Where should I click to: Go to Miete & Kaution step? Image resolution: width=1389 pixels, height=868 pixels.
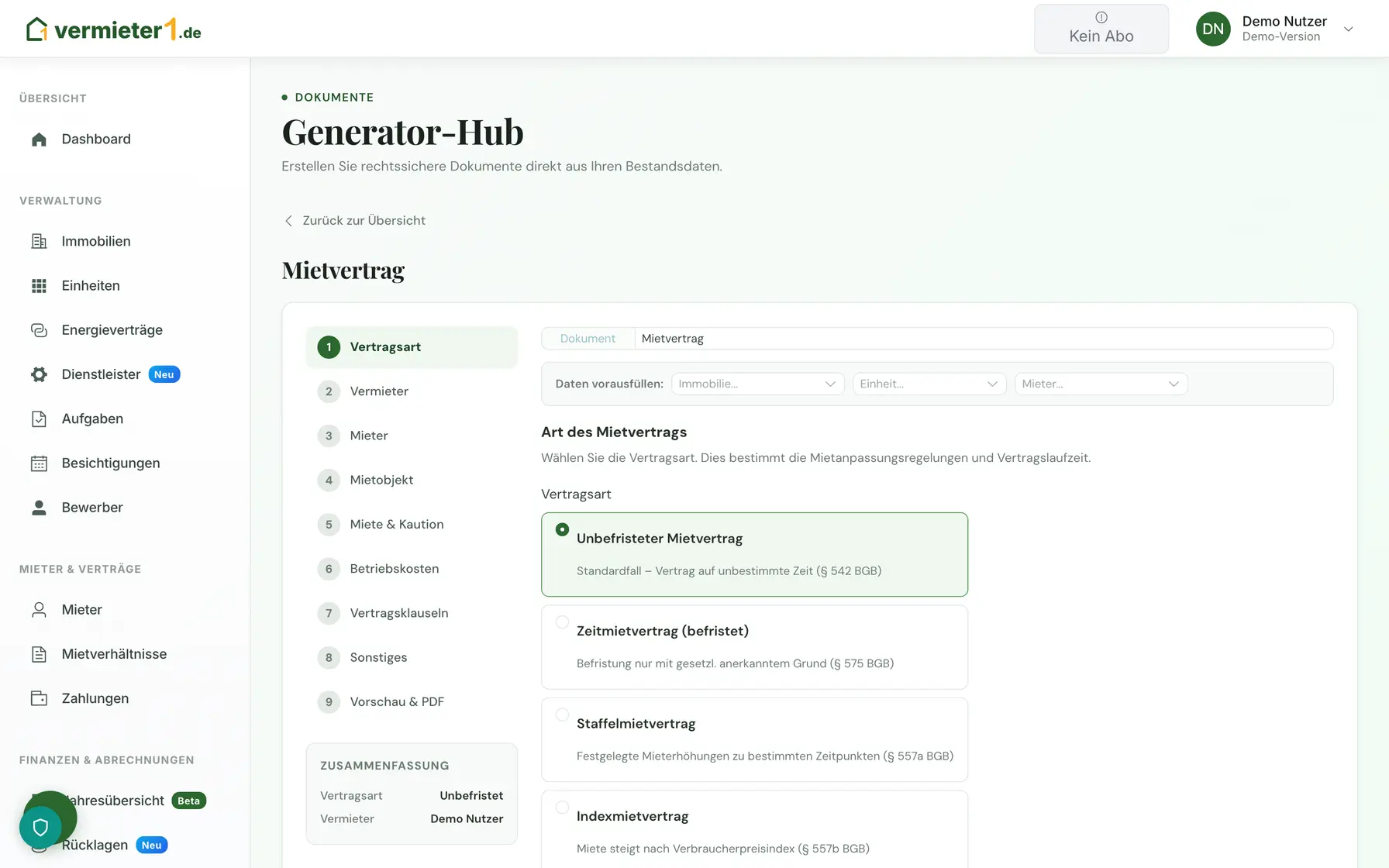[412, 525]
